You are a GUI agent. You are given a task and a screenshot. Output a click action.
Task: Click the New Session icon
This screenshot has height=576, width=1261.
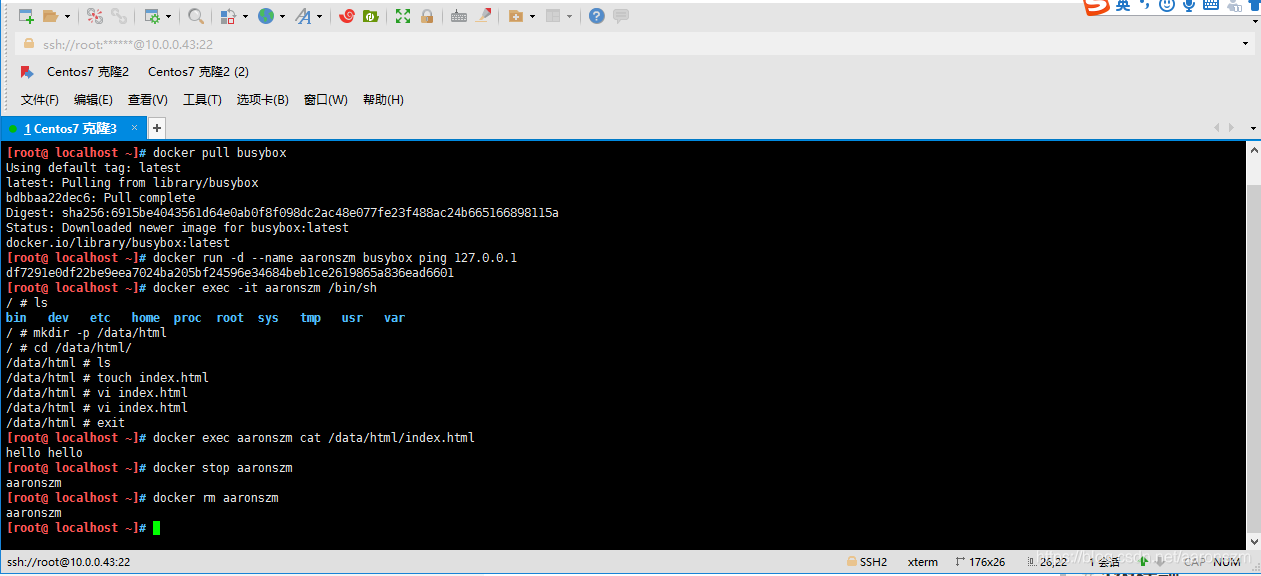coord(27,16)
